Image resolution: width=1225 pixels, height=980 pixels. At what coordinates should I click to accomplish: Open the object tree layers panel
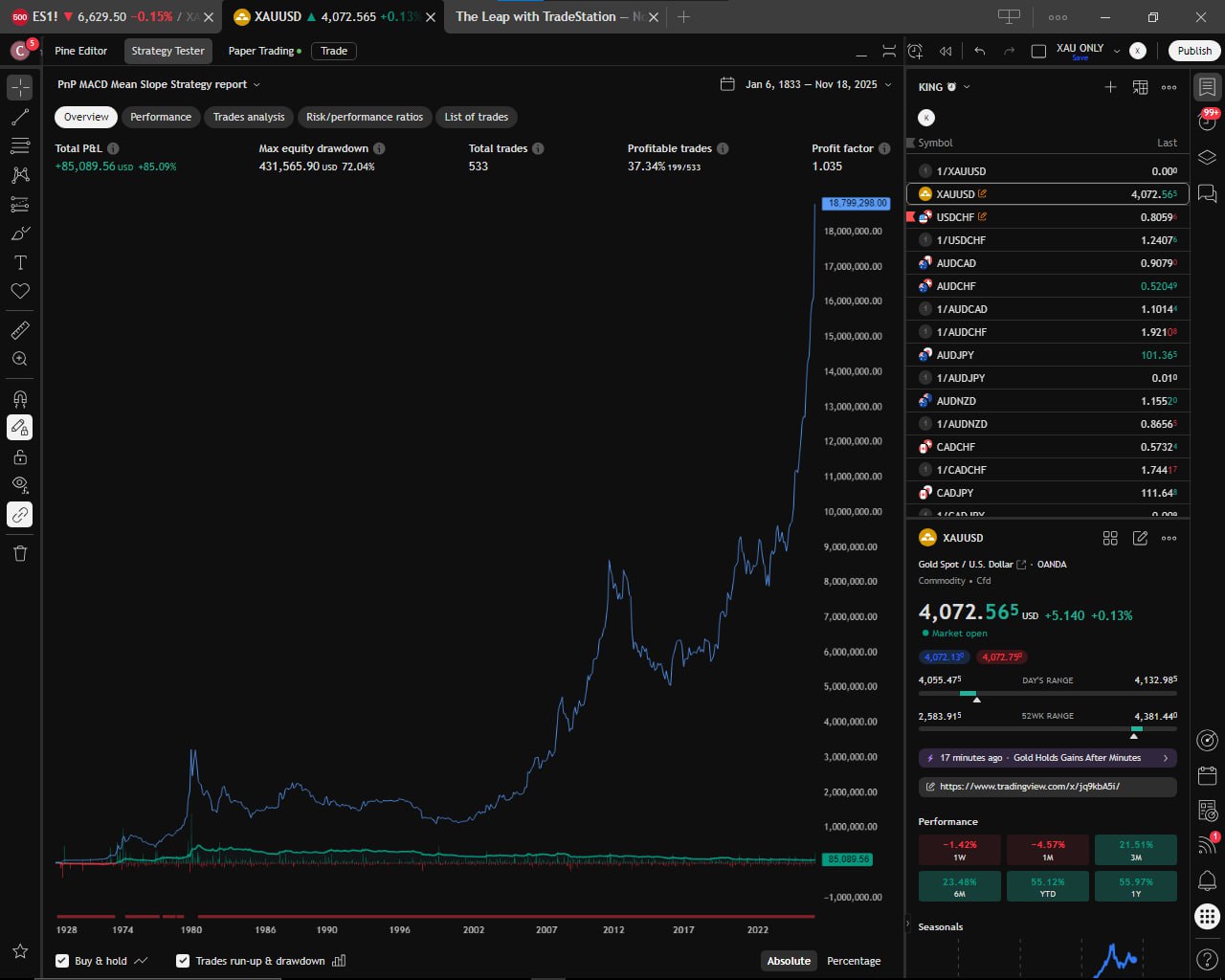coord(1208,157)
